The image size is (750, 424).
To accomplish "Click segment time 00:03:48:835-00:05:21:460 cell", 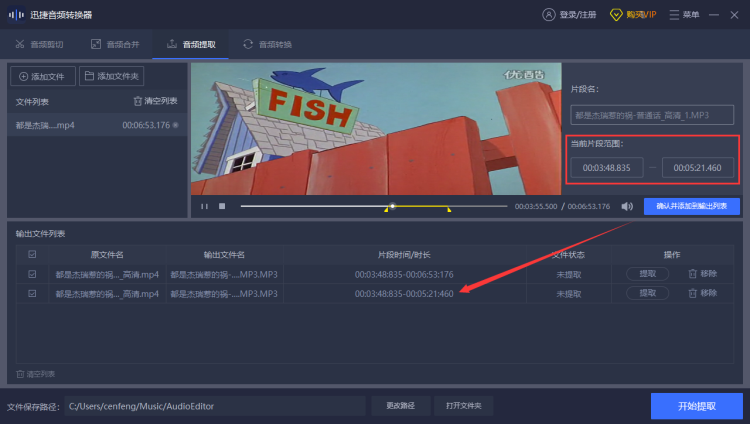I will coord(404,293).
